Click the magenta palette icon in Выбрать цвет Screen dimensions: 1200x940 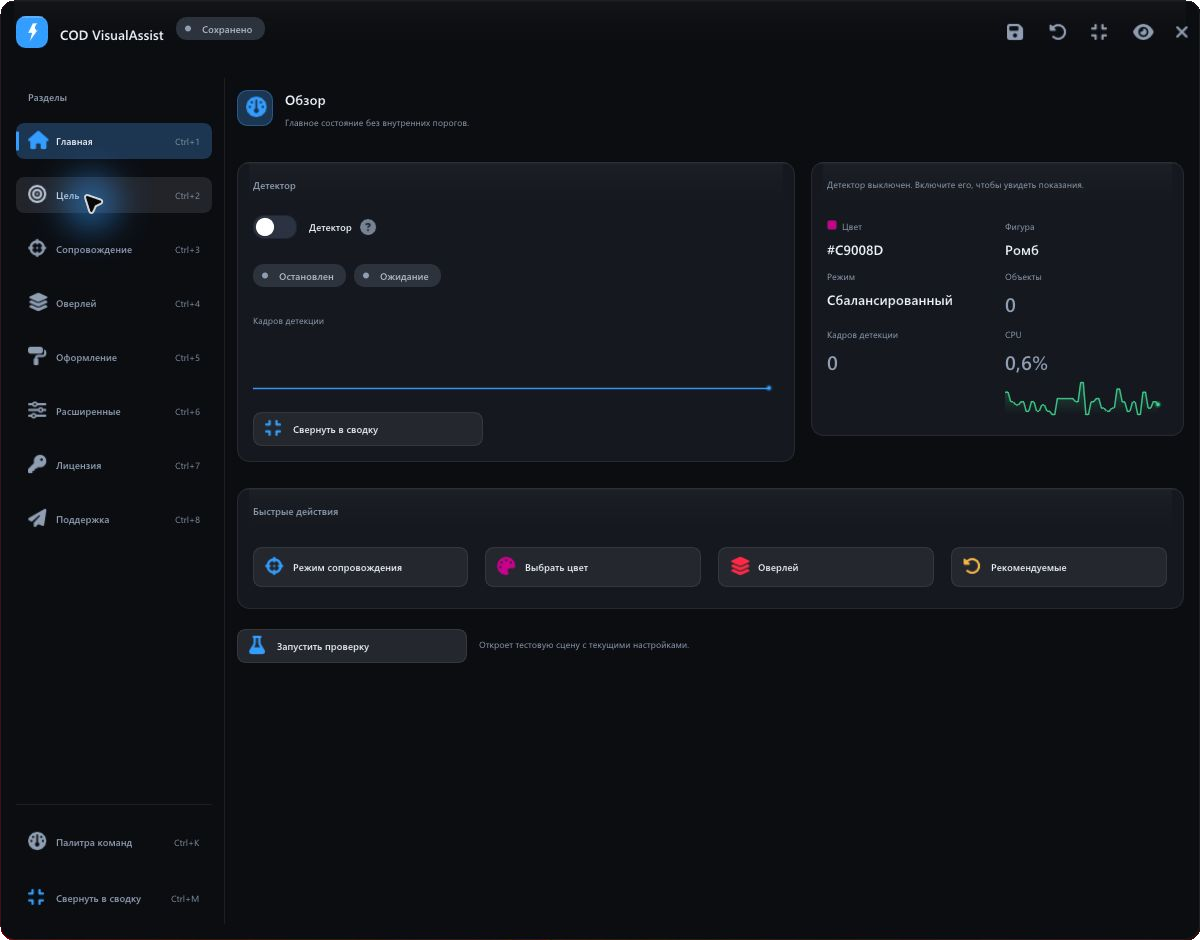click(506, 567)
